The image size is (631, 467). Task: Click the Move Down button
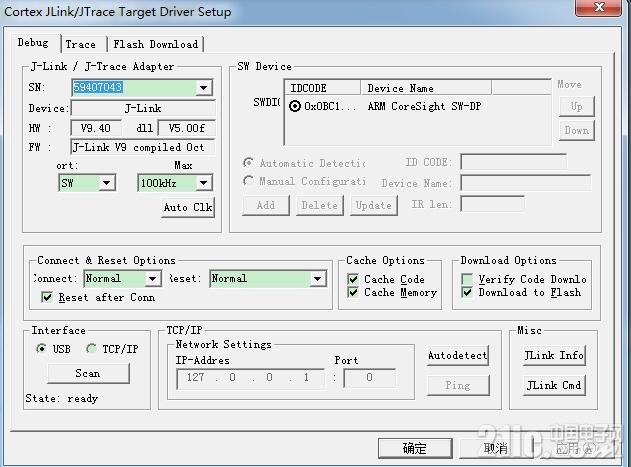click(576, 130)
